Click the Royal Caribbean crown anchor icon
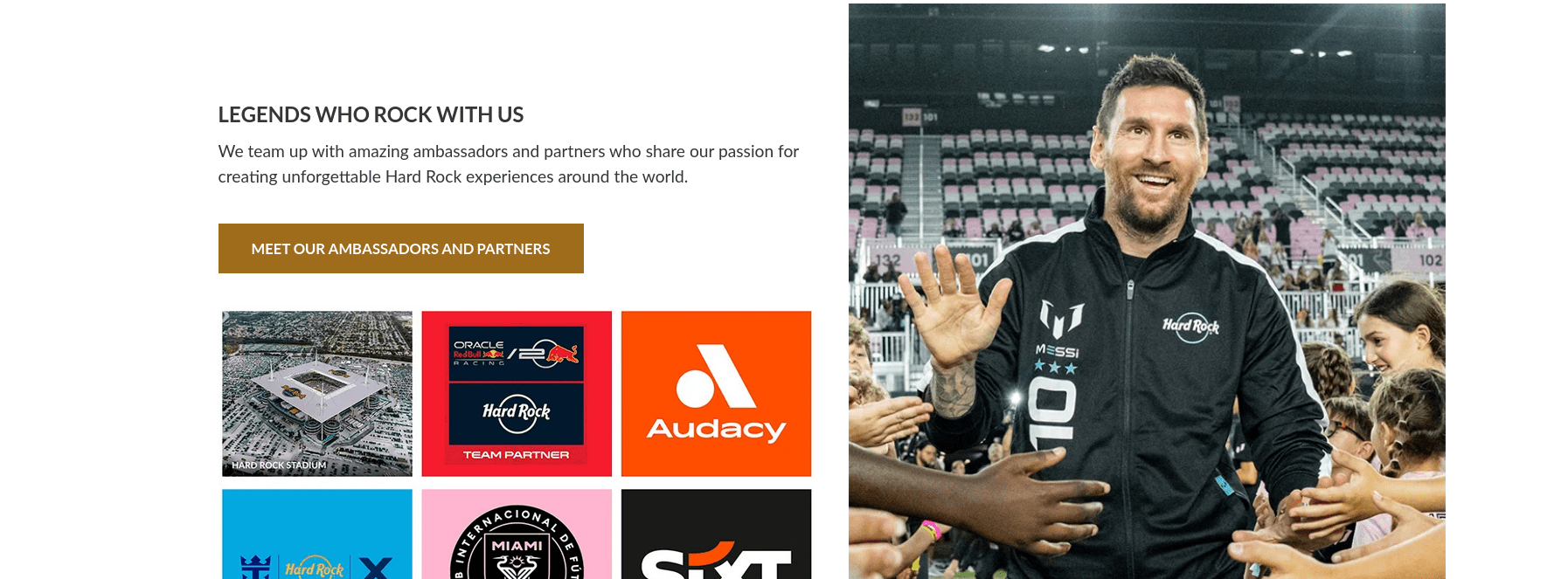1568x579 pixels. coord(255,567)
